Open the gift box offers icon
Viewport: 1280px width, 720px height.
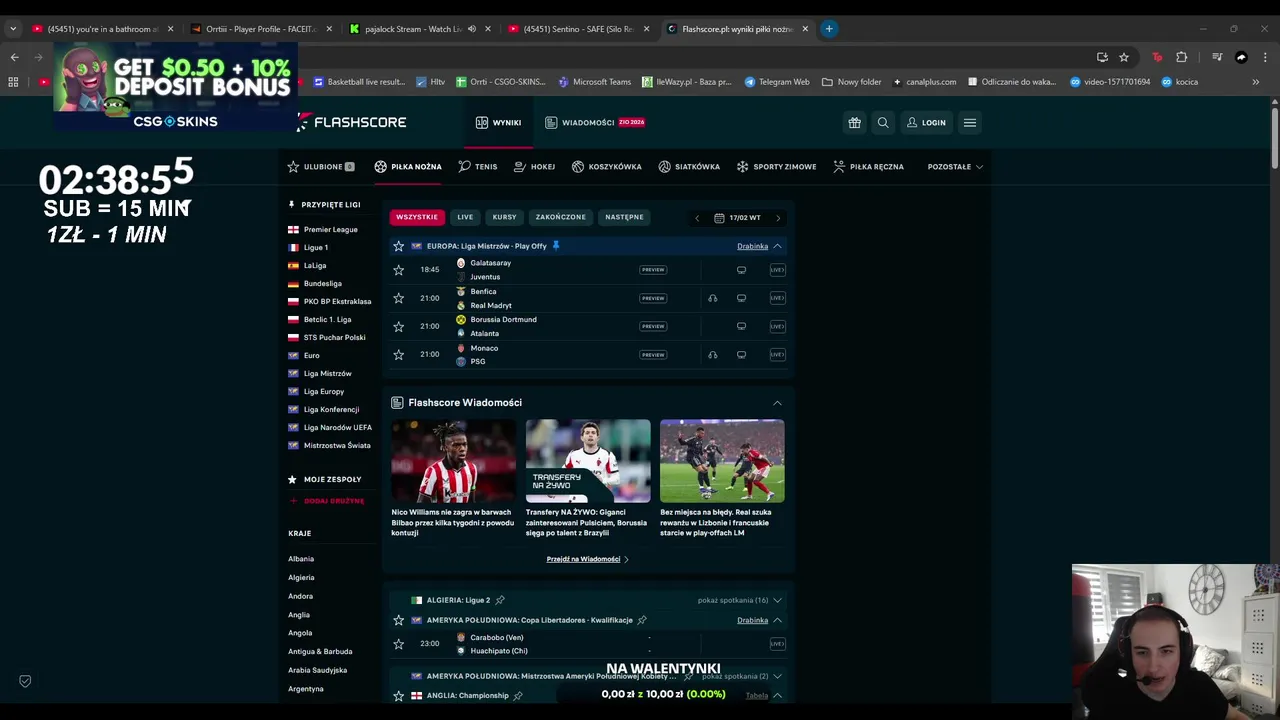click(854, 122)
